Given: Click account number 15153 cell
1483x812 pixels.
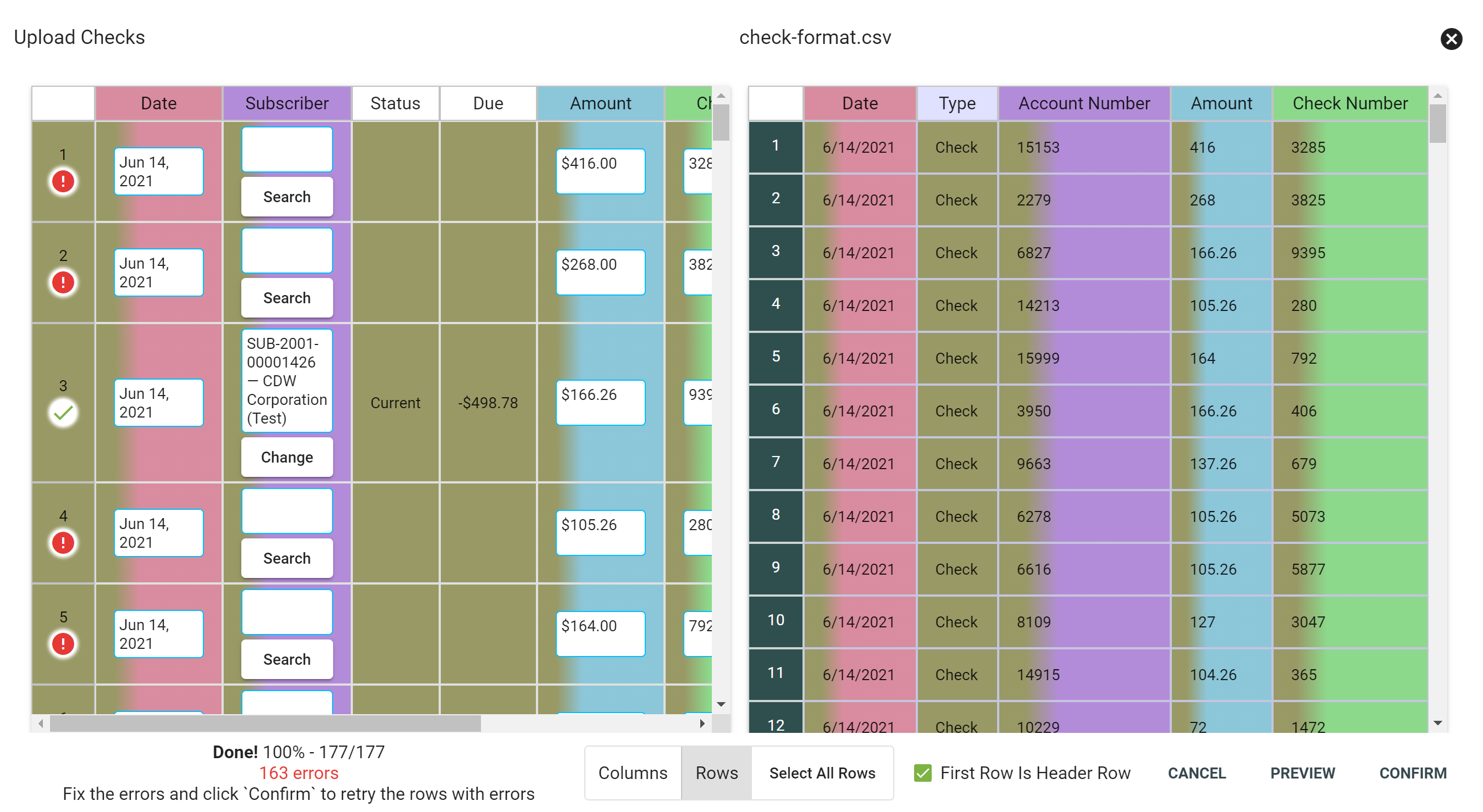Looking at the screenshot, I should (x=1084, y=147).
